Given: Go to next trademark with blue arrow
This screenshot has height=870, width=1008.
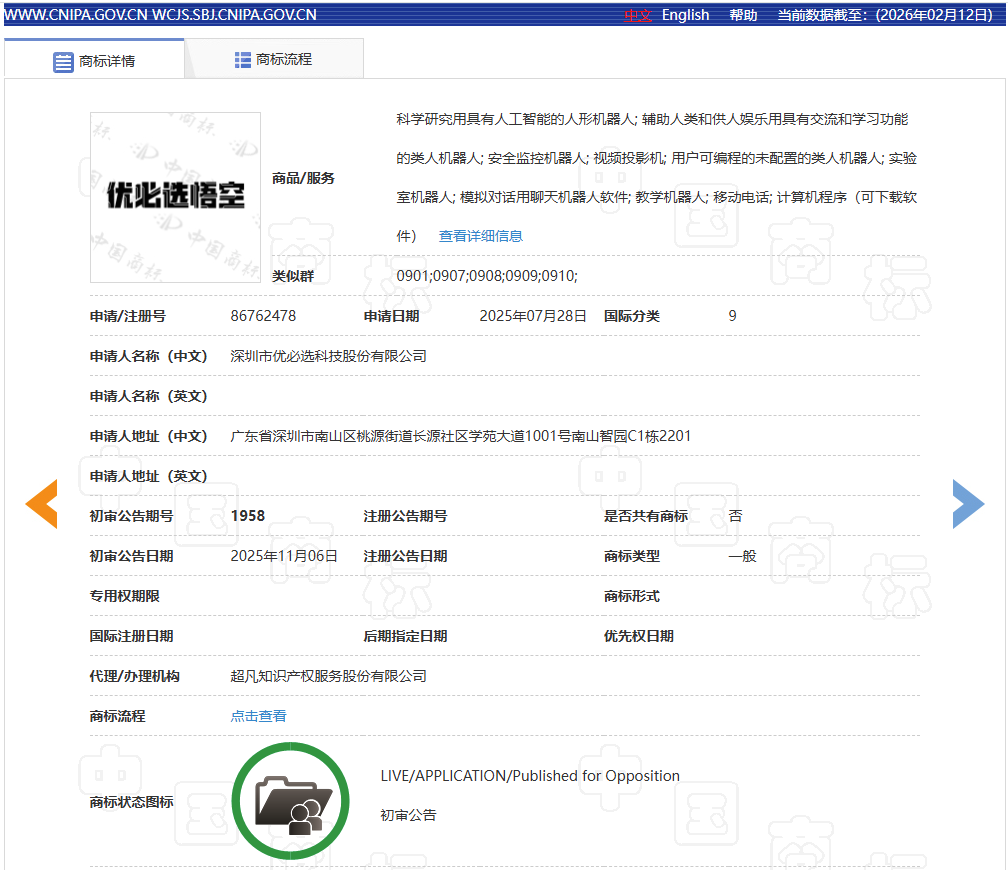Looking at the screenshot, I should coord(967,504).
